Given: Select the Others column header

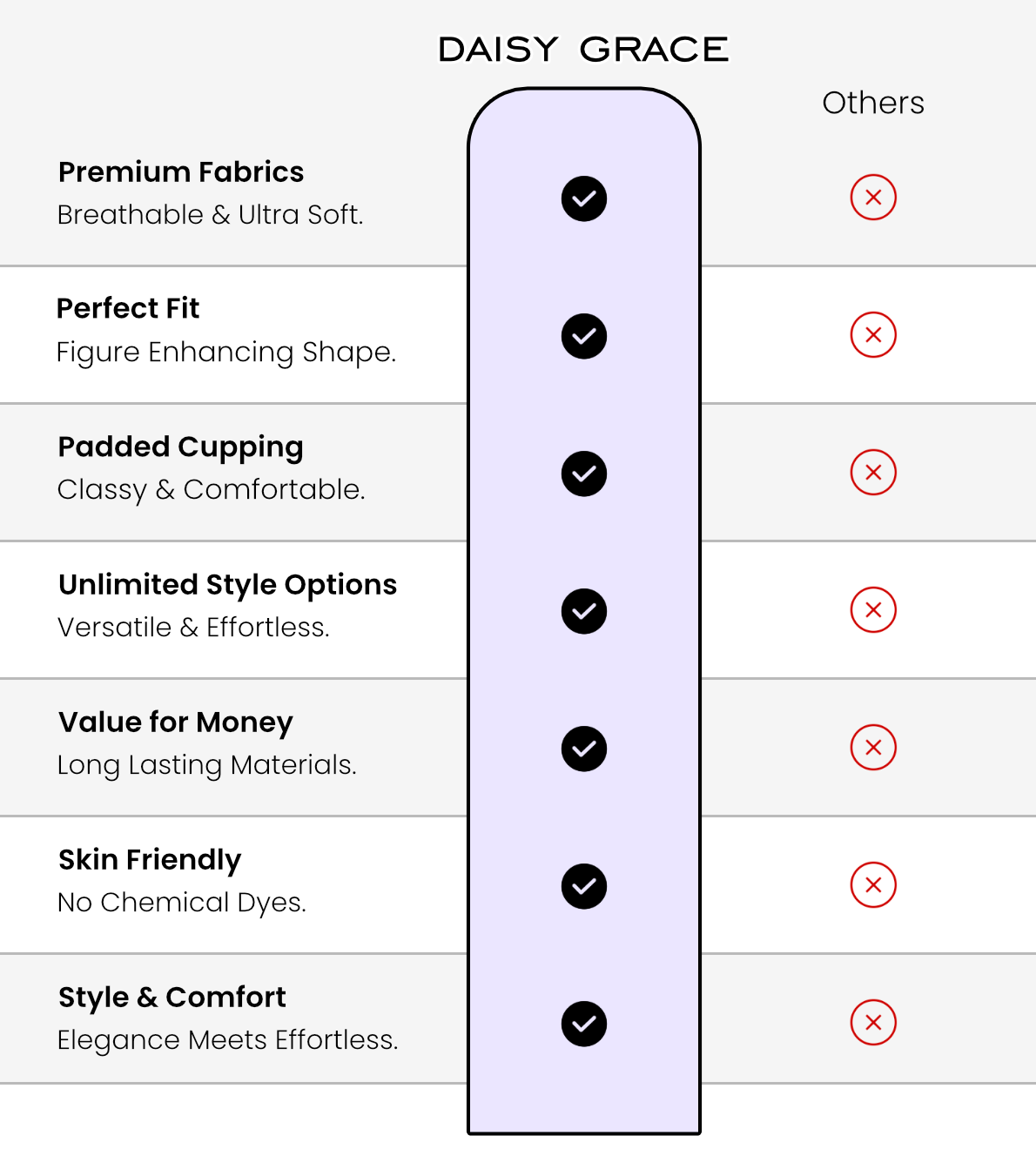Looking at the screenshot, I should pos(873,103).
